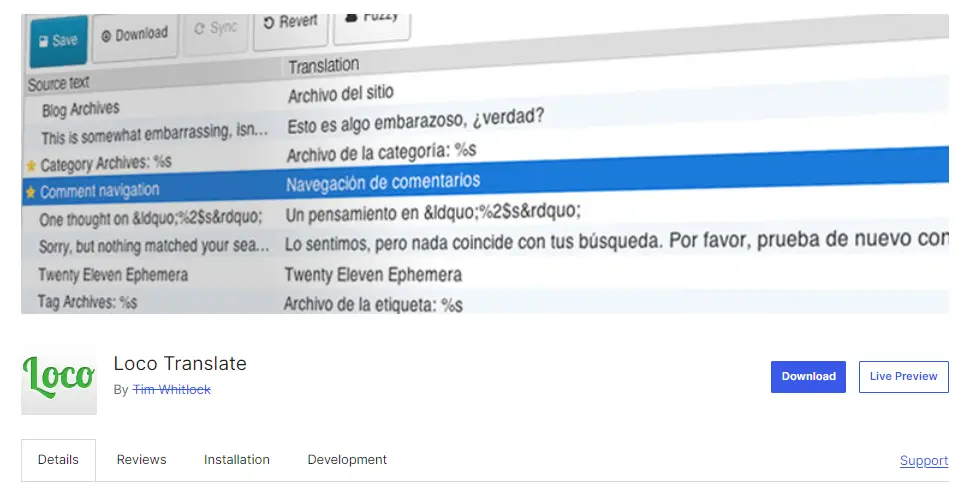Select 'Sorry, but nothing matched' source row
The height and width of the screenshot is (501, 971).
tap(154, 246)
